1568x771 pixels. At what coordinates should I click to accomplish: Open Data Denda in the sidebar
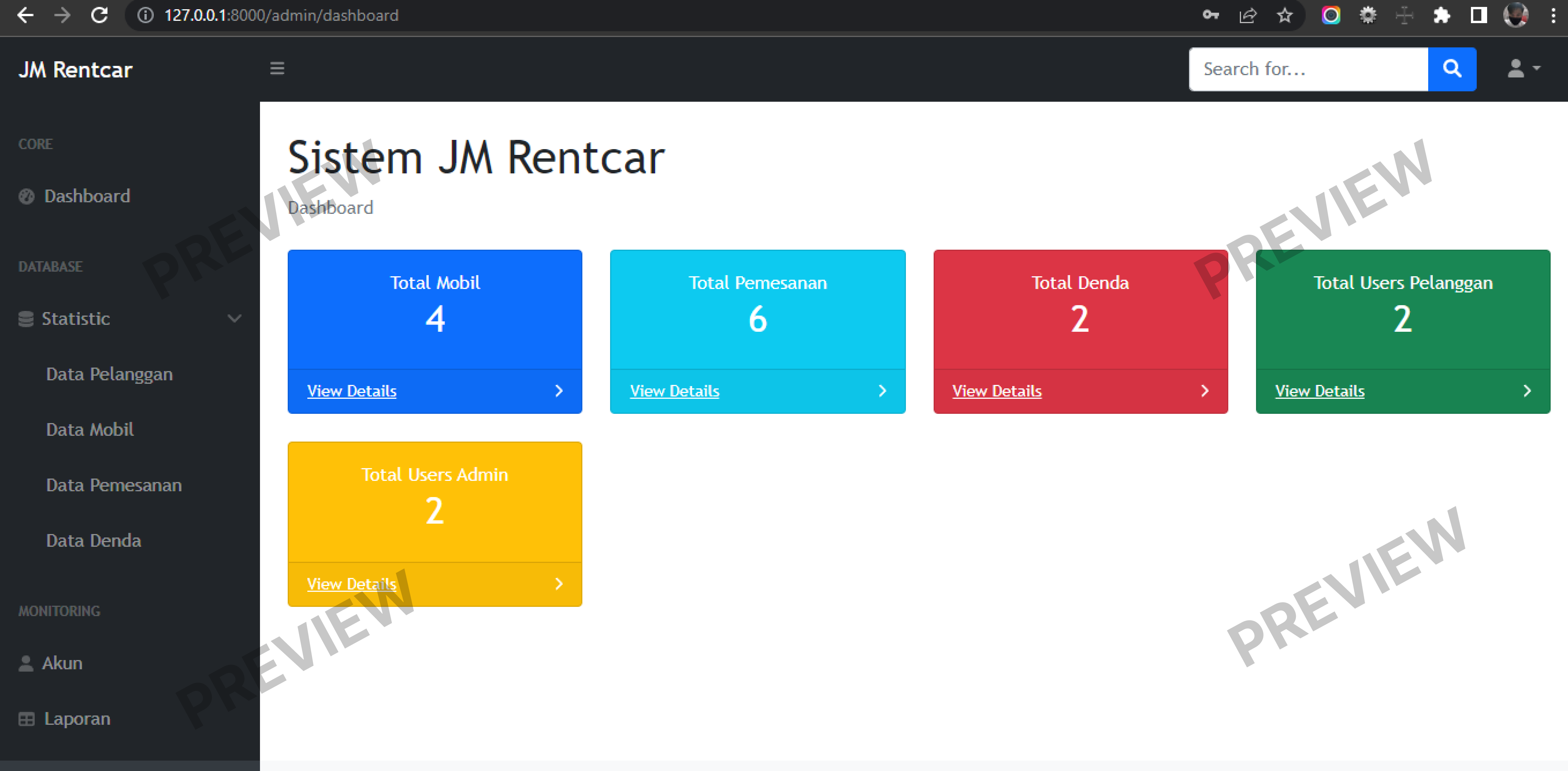94,540
